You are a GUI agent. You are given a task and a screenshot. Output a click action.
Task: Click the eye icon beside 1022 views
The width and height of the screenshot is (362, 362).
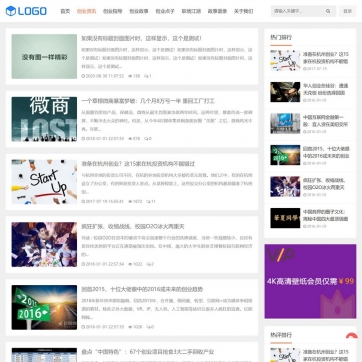tap(130, 264)
